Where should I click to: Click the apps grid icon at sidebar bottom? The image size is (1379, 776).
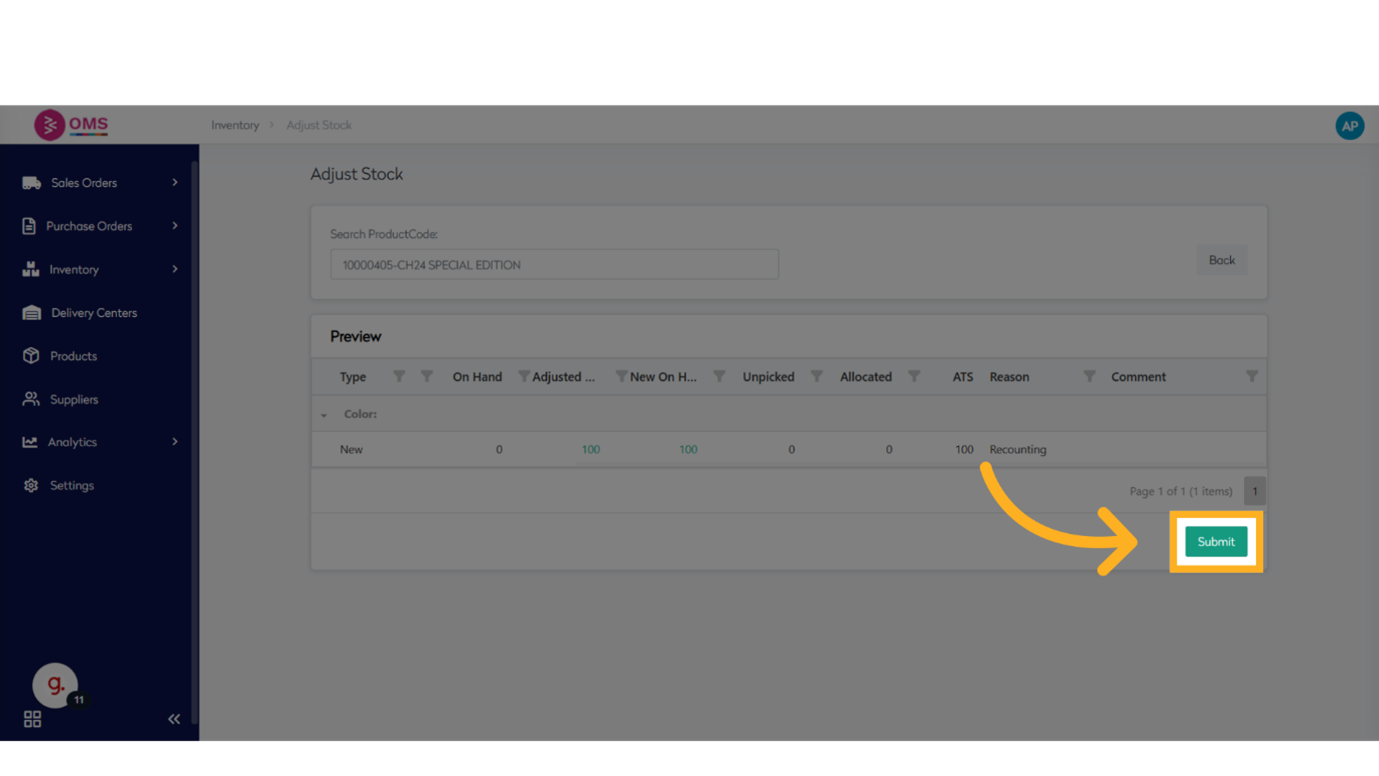pos(32,719)
